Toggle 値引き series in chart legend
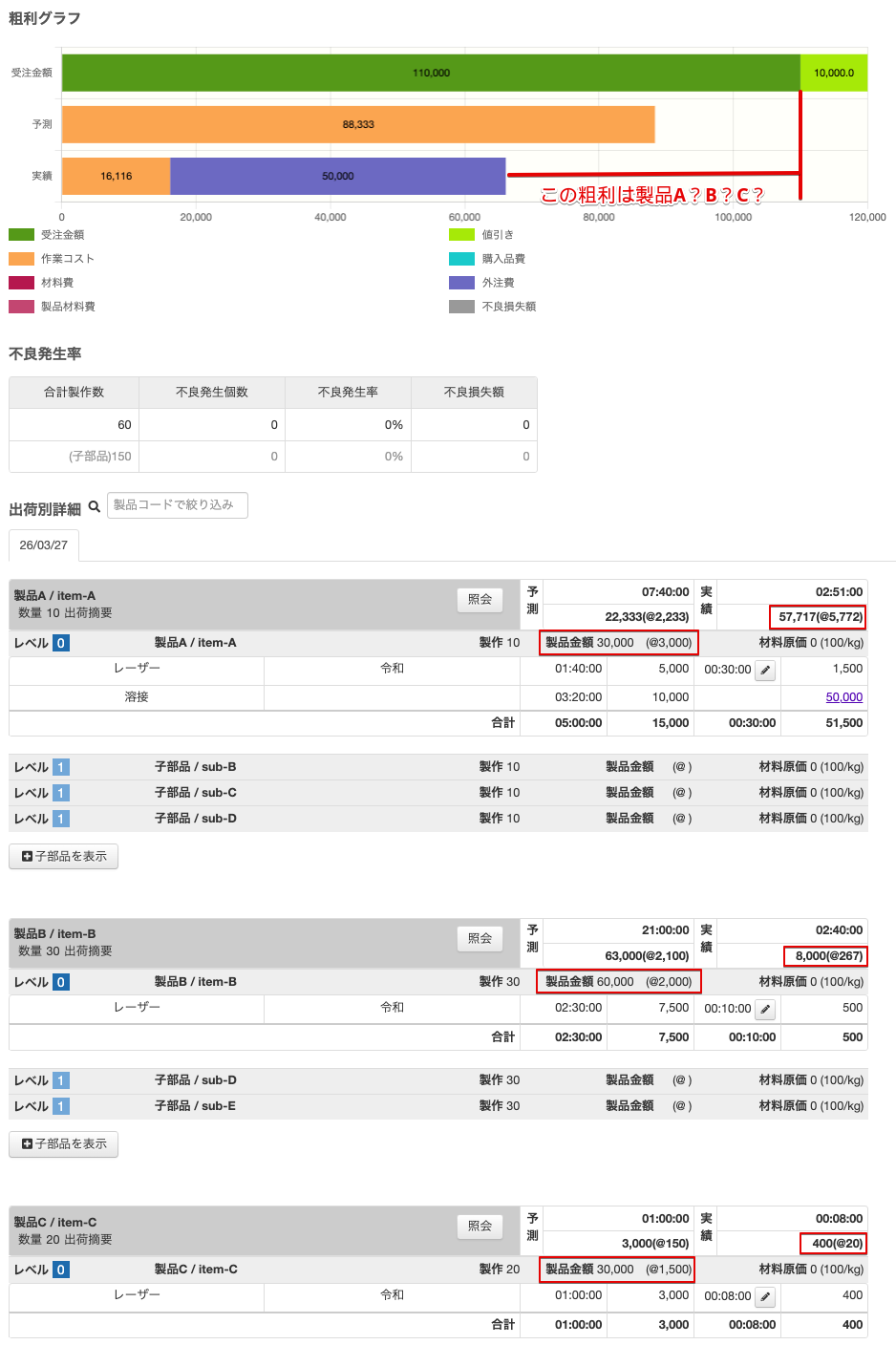This screenshot has height=1345, width=896. (x=497, y=235)
